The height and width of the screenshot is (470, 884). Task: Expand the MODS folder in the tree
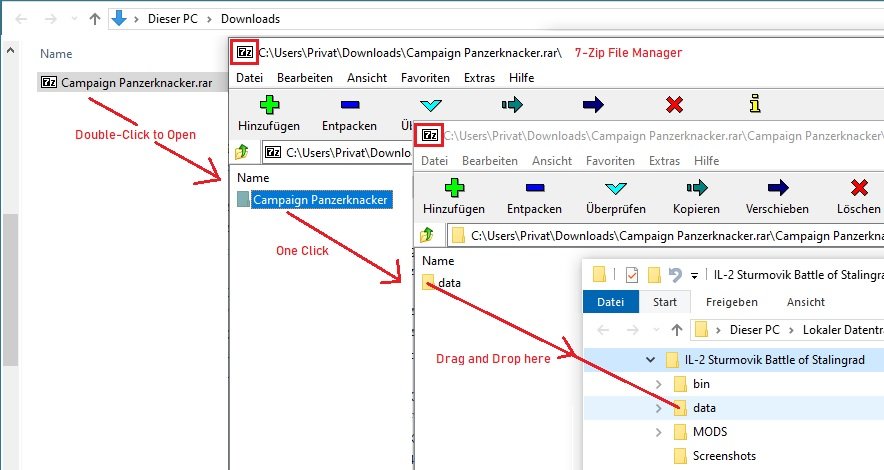point(658,432)
